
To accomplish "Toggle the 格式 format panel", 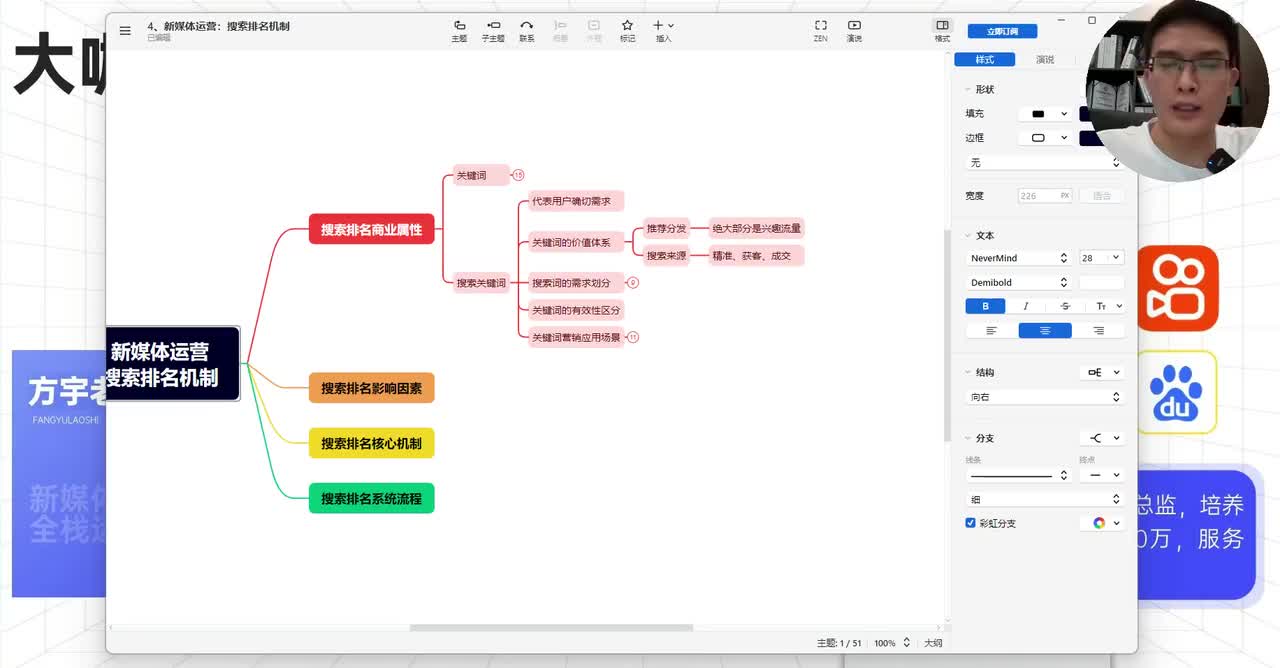I will click(x=942, y=30).
